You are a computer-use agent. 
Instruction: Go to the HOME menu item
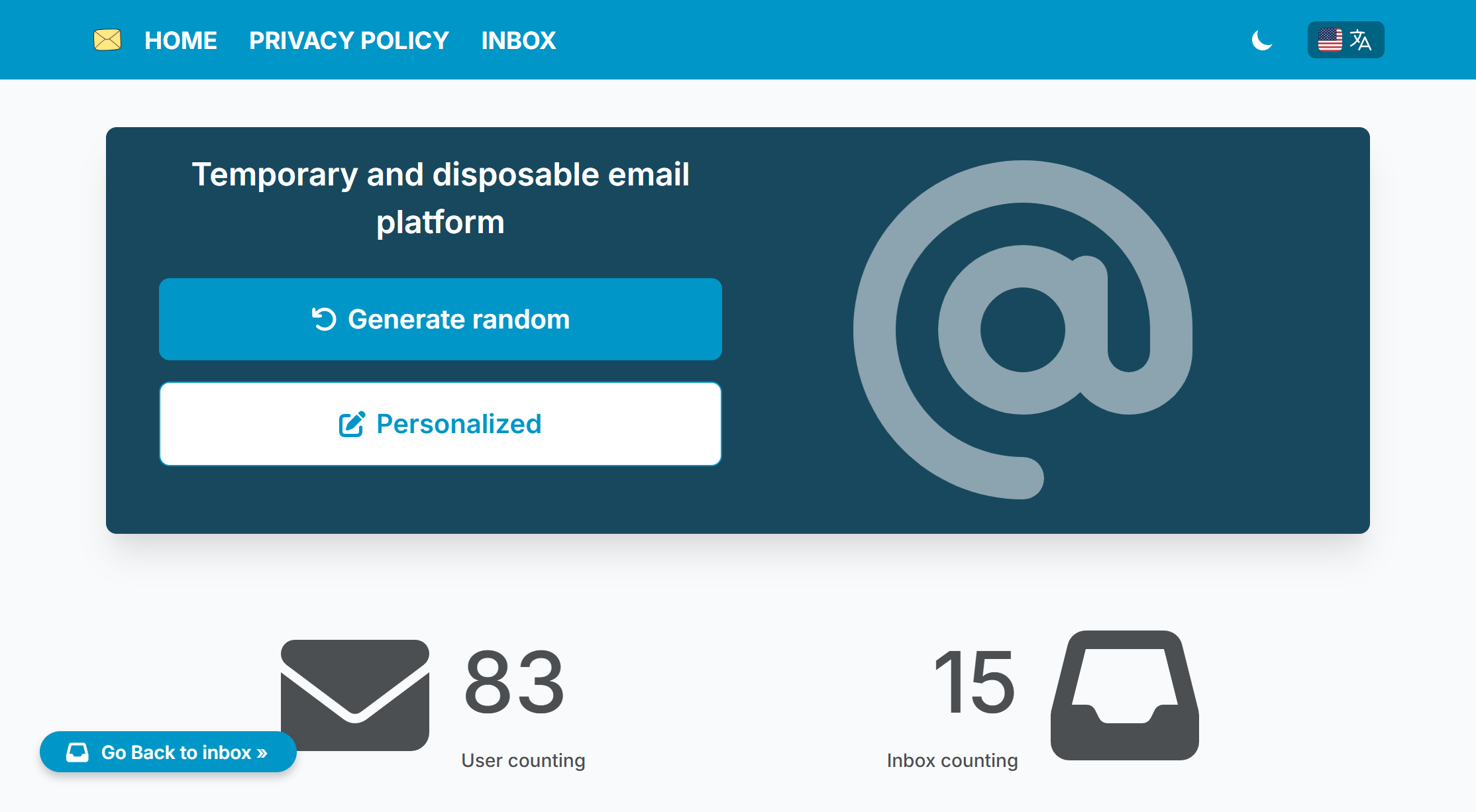181,40
